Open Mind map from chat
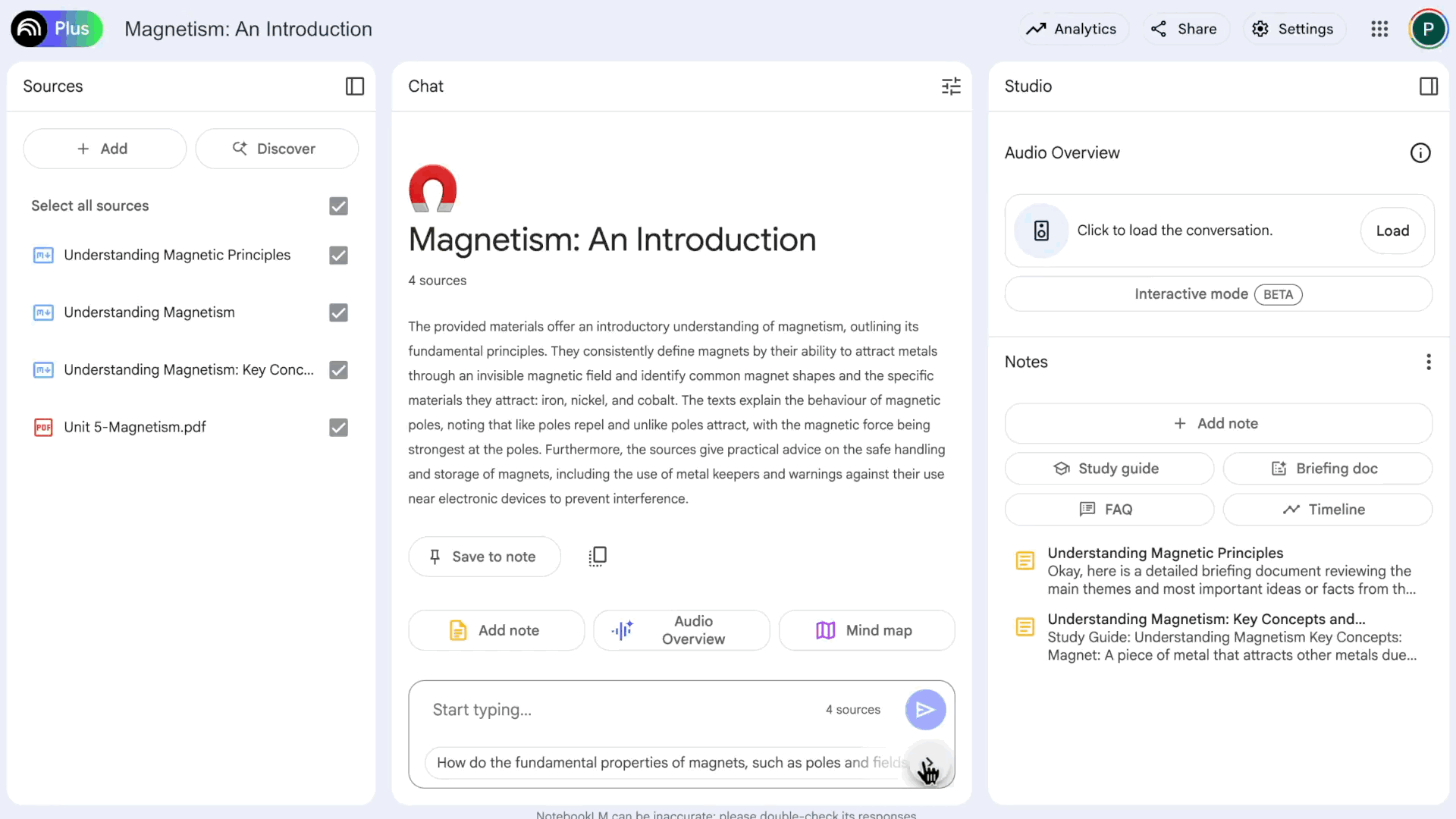Screen dimensions: 1456x819 click(866, 630)
